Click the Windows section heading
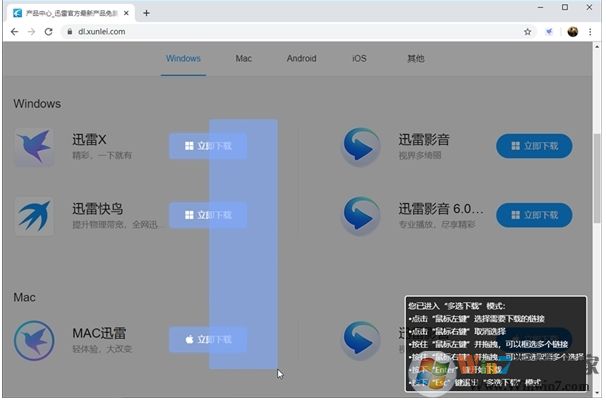The height and width of the screenshot is (400, 606). [x=37, y=104]
